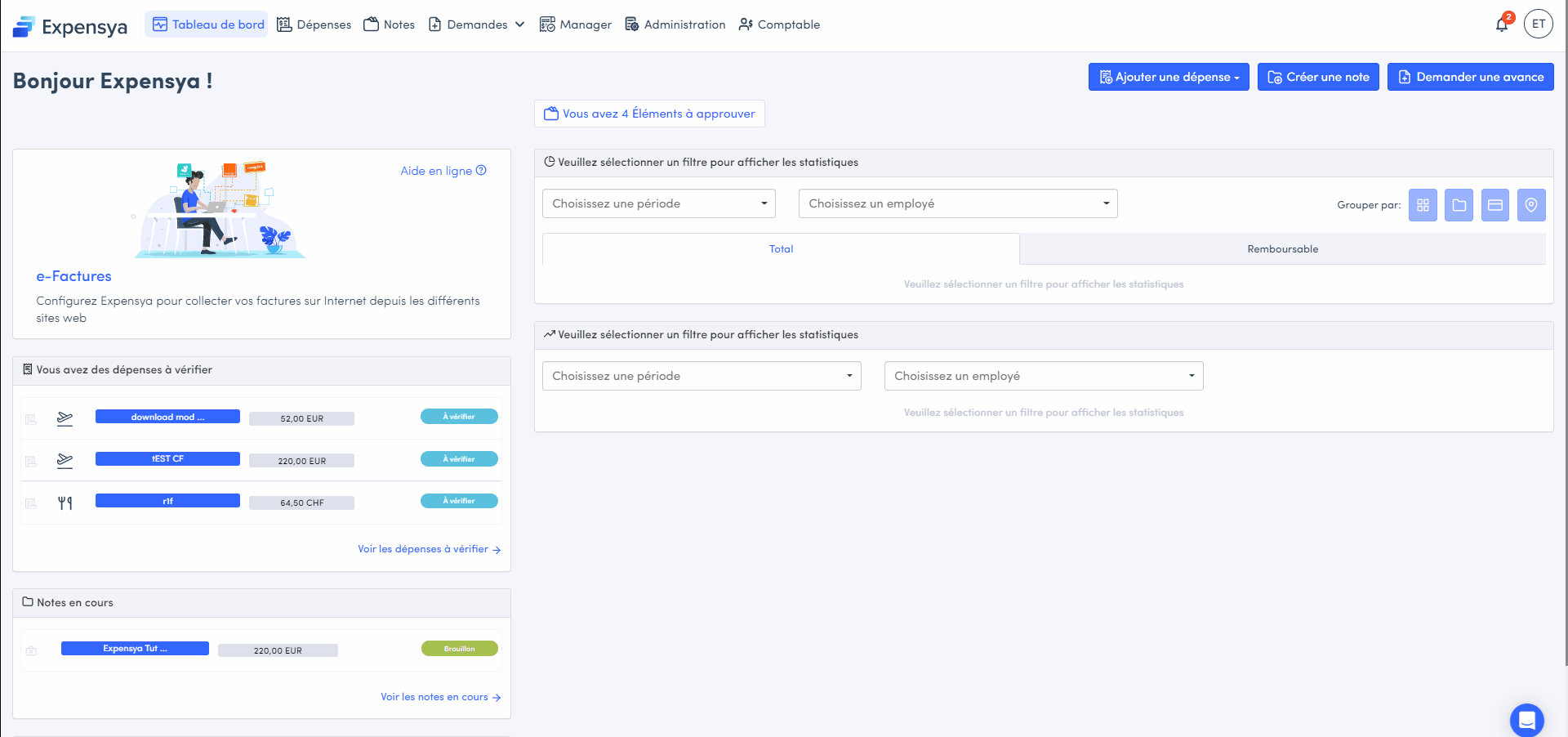Open the Notes menu
1568x737 pixels.
coord(390,25)
